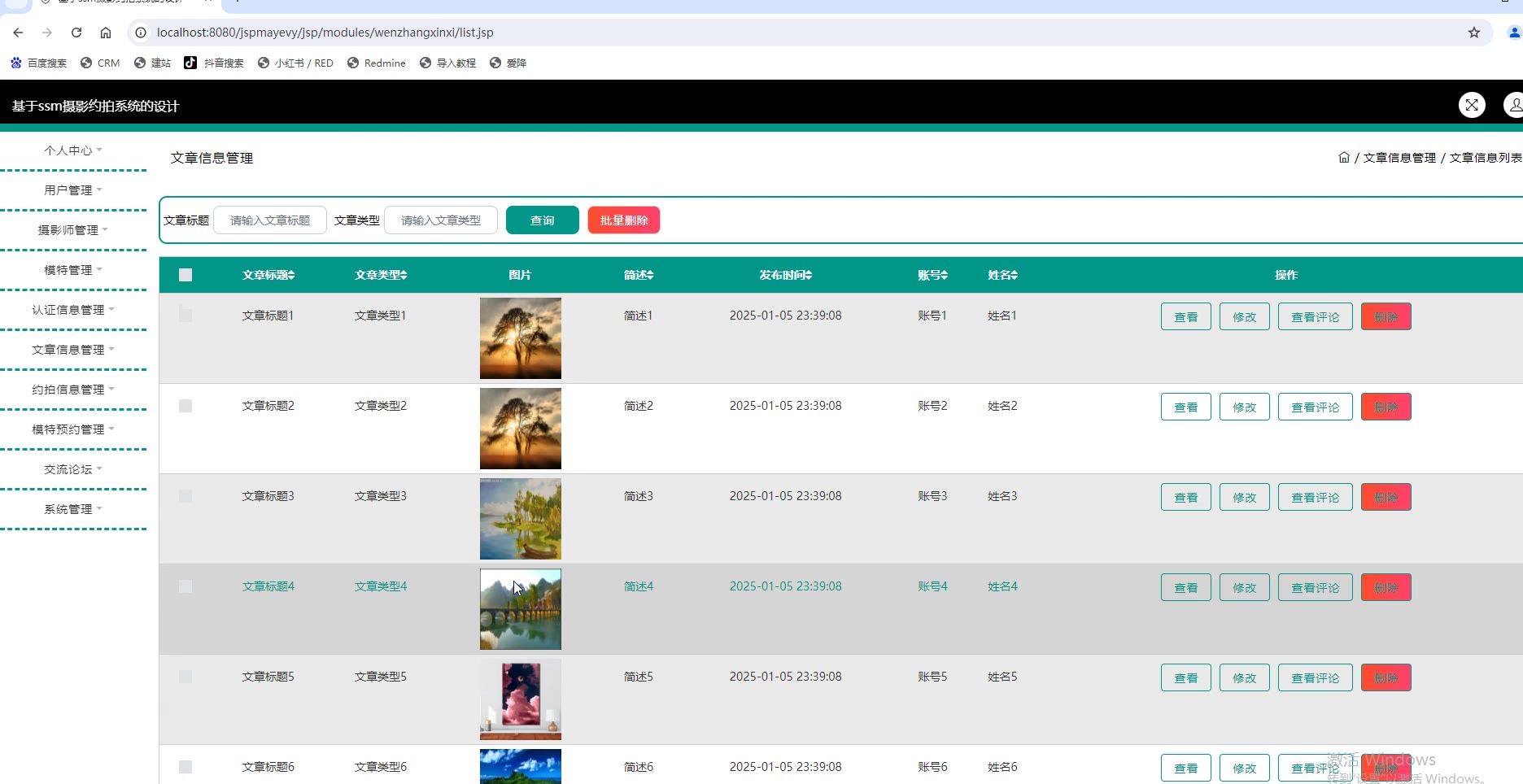This screenshot has height=784, width=1523.
Task: Open the bridge thumbnail of 文章标题4
Action: (x=521, y=609)
